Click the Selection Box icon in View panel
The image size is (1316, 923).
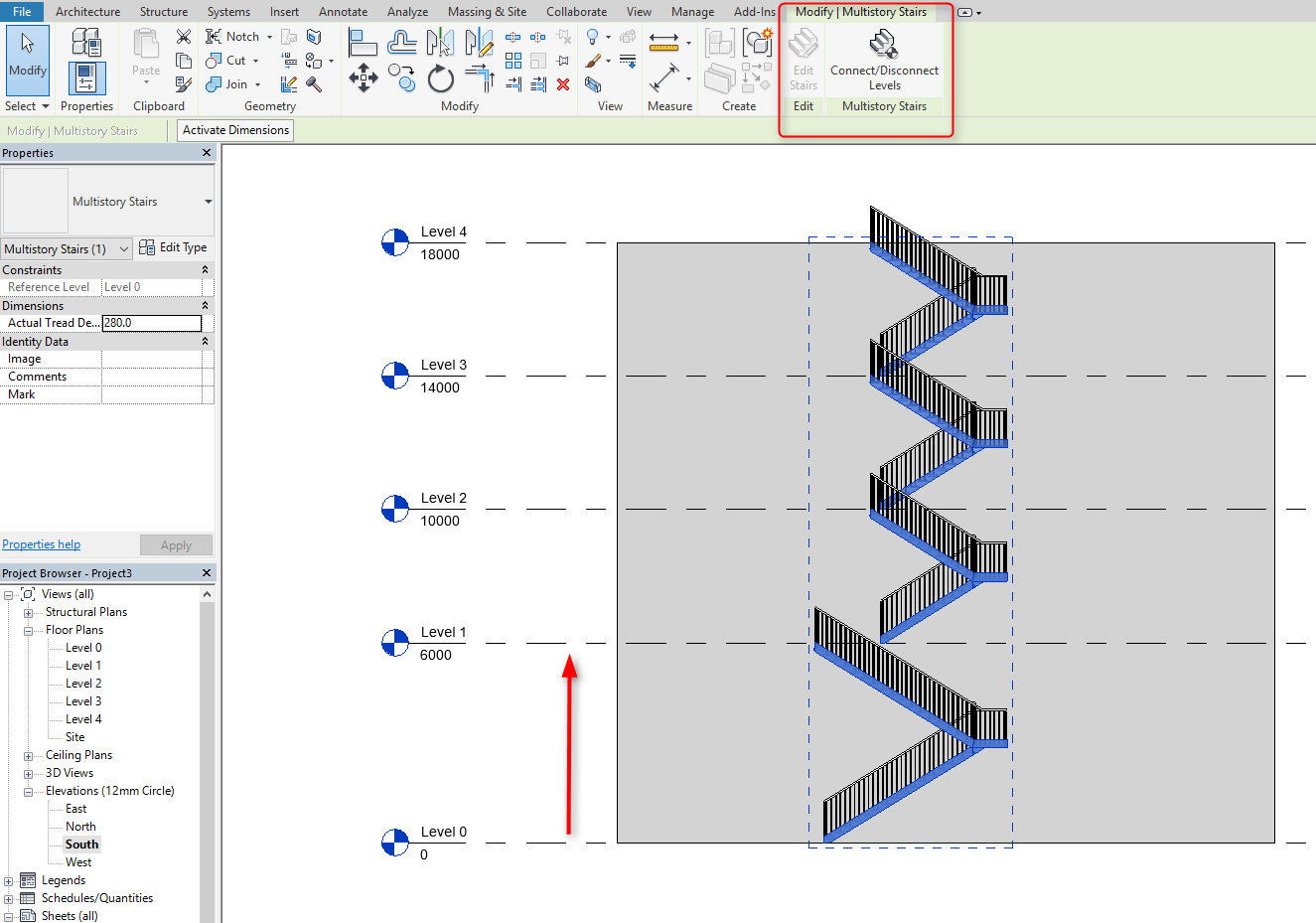[x=593, y=84]
